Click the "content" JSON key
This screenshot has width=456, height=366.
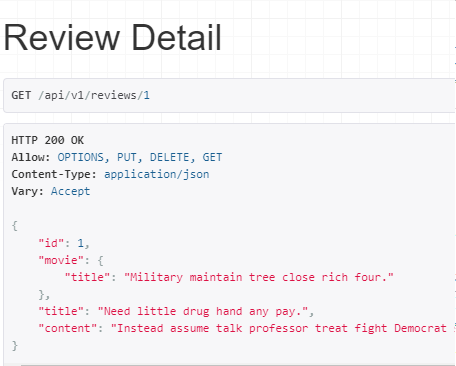click(x=68, y=328)
